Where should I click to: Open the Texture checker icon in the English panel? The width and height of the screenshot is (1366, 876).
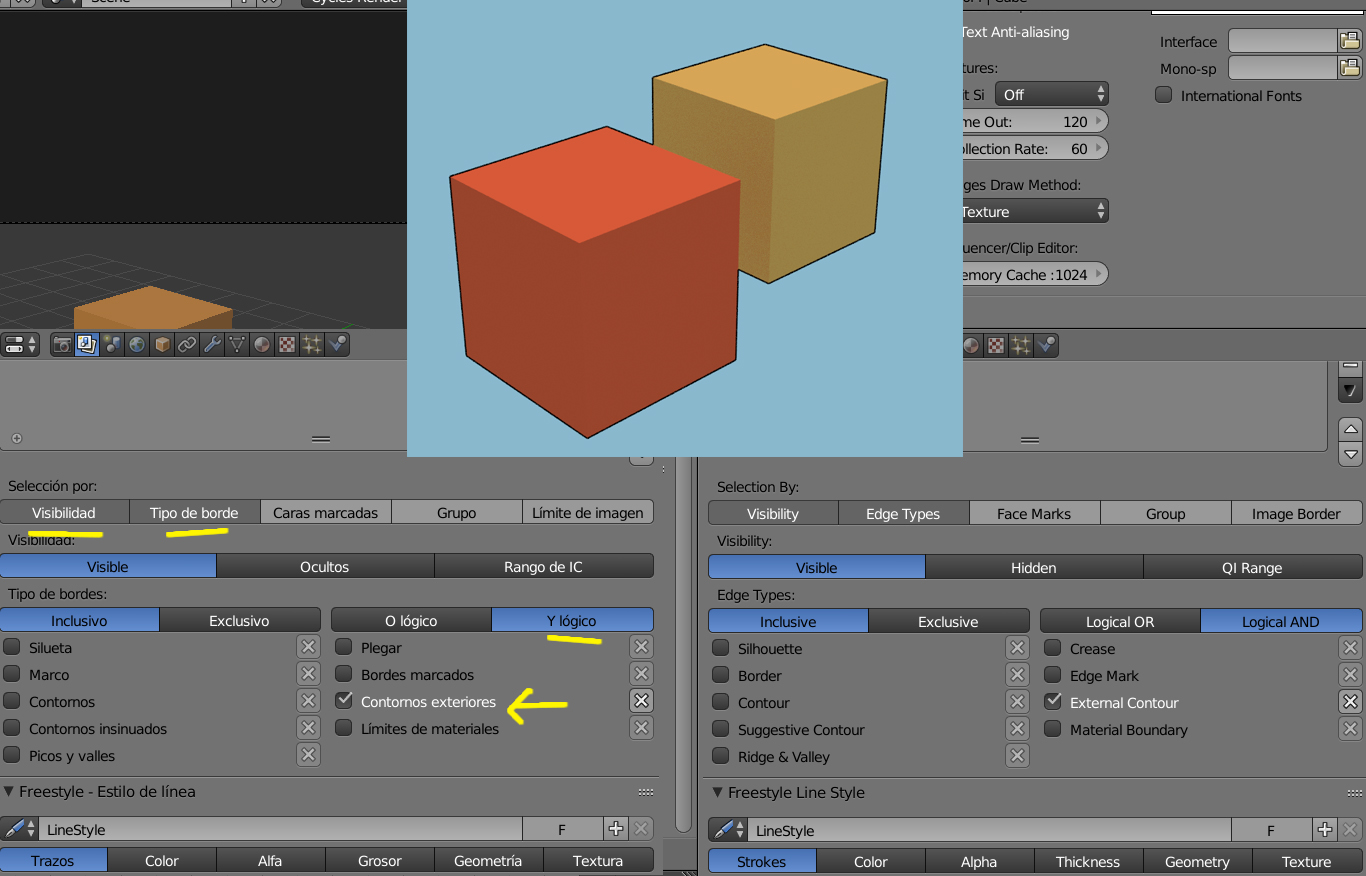tap(996, 346)
